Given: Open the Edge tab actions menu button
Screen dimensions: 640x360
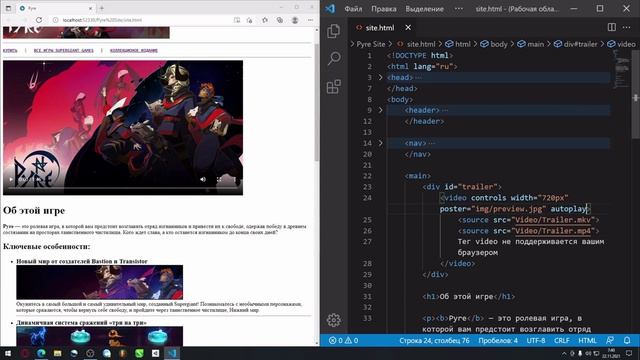Looking at the screenshot, I should (8, 8).
